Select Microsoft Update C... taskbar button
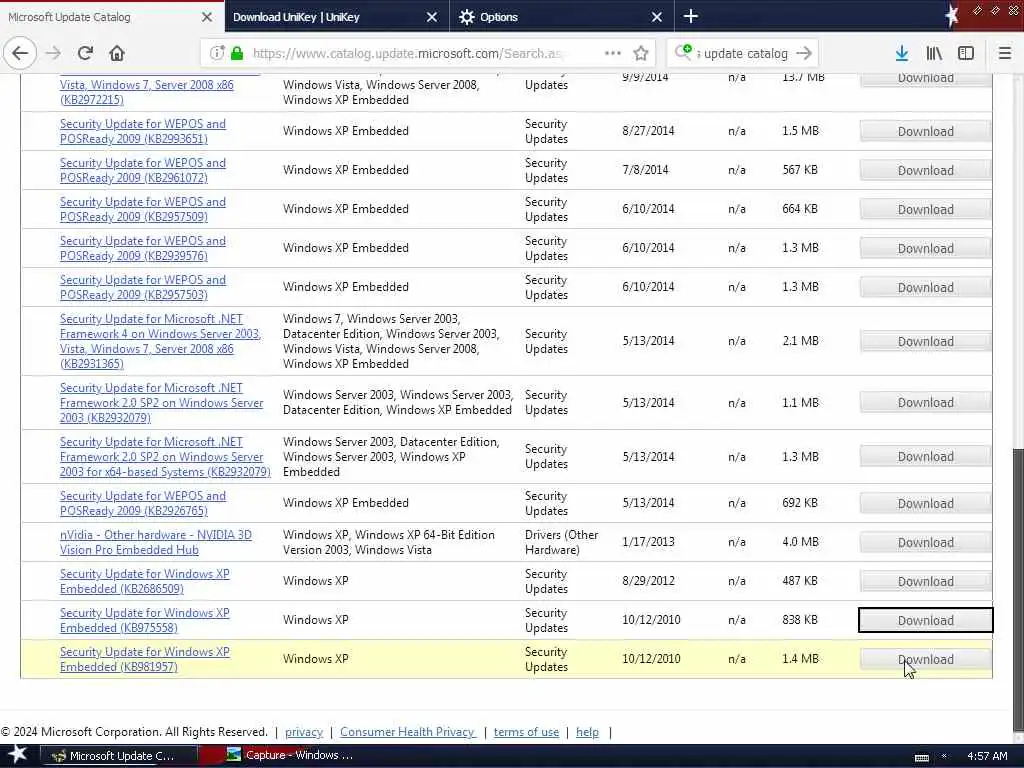Screen dimensions: 1024x768 [x=118, y=756]
